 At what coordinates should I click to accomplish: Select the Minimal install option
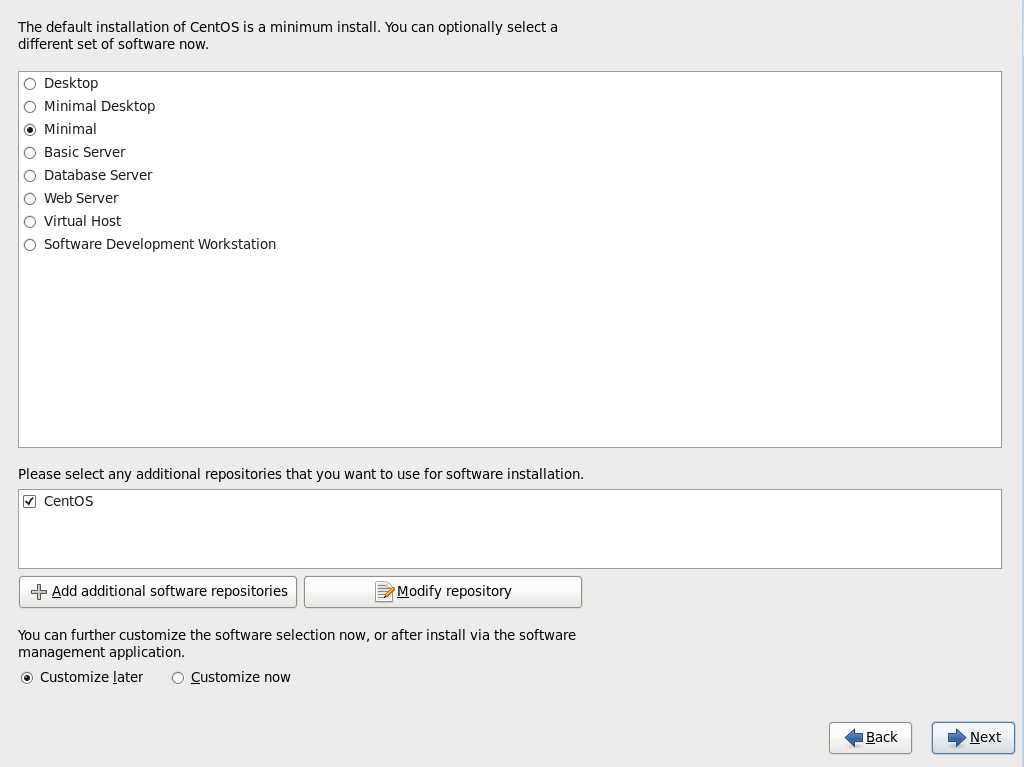[30, 129]
